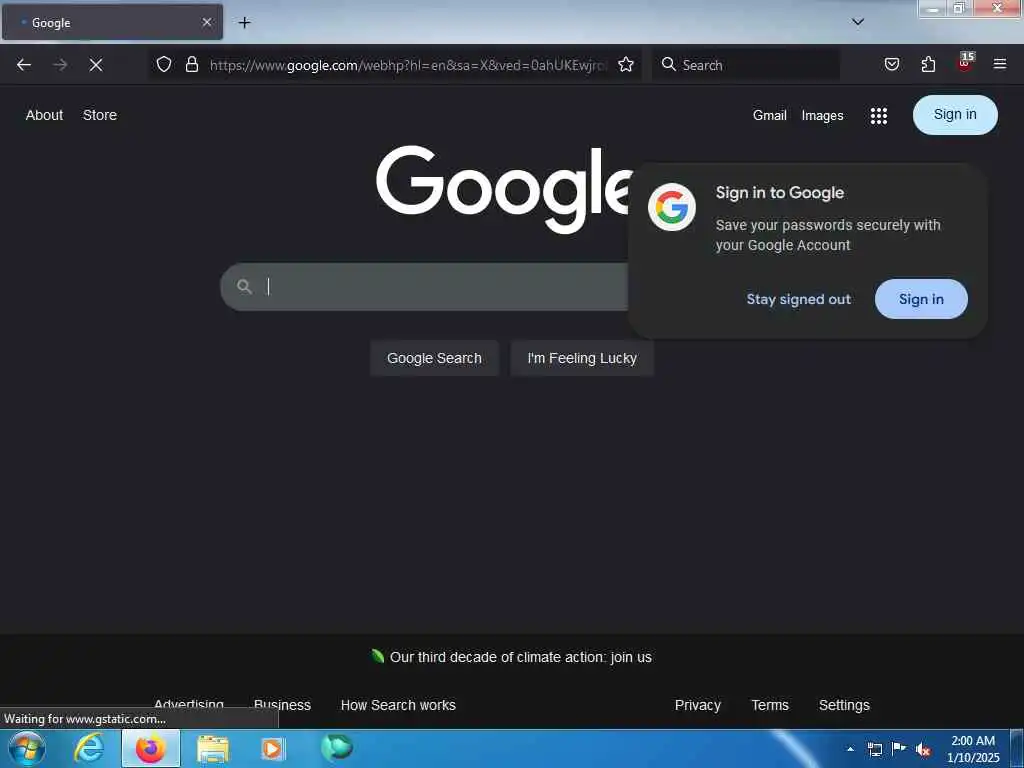Image resolution: width=1024 pixels, height=768 pixels.
Task: Open Action Center flag icon
Action: click(899, 749)
